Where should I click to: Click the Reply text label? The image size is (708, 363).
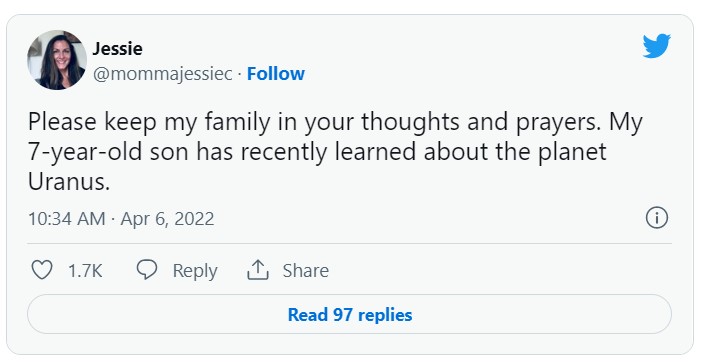[x=195, y=271]
